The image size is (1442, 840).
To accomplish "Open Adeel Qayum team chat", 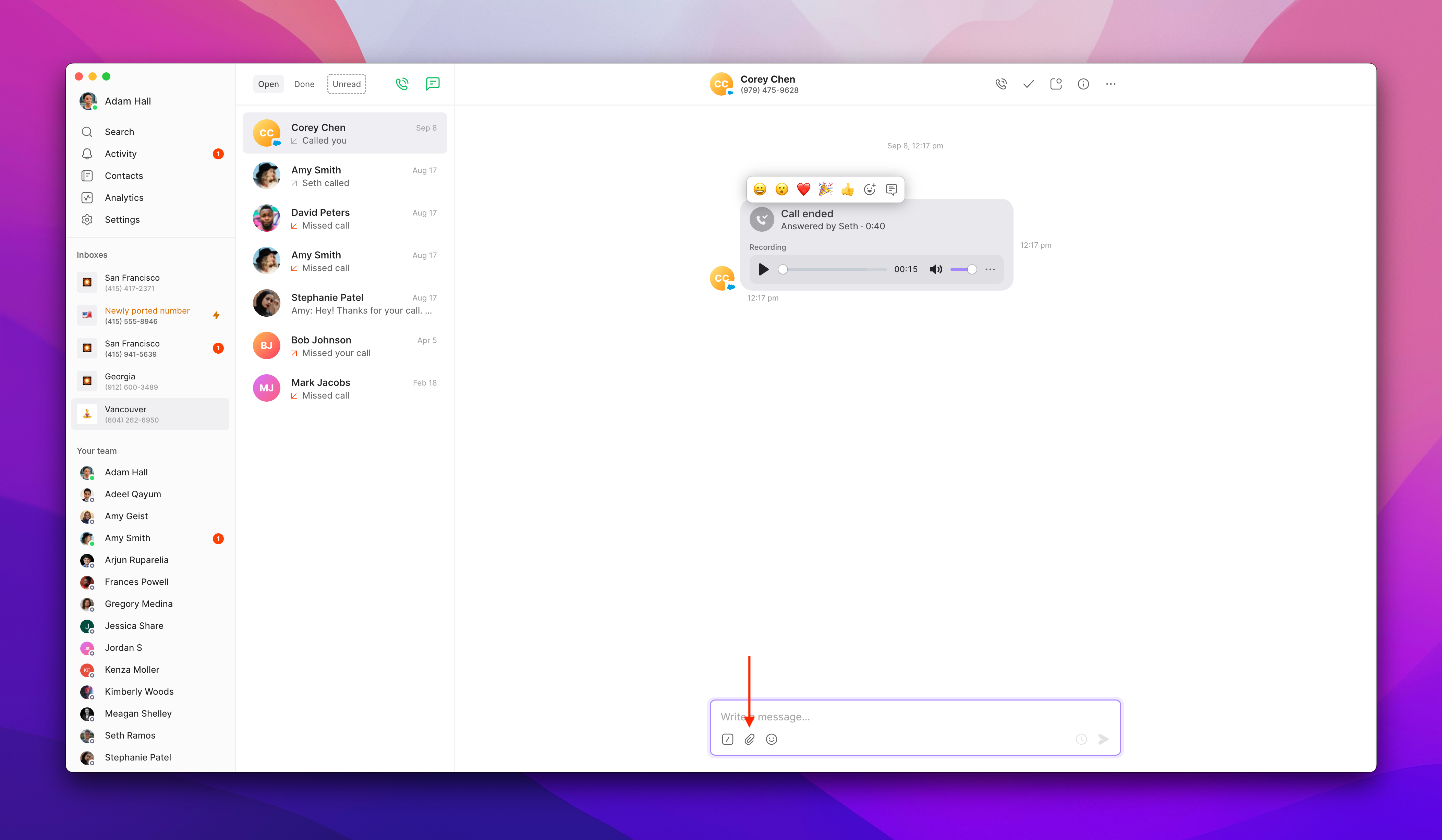I will click(x=150, y=495).
